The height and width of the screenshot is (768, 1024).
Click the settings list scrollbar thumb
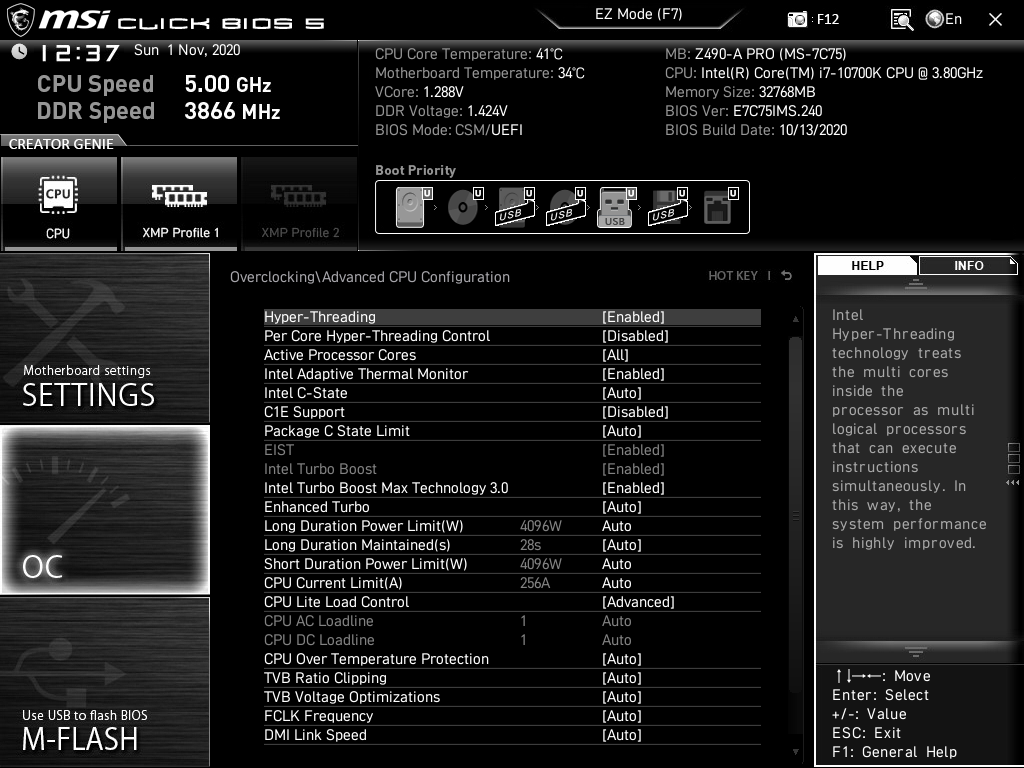click(795, 515)
